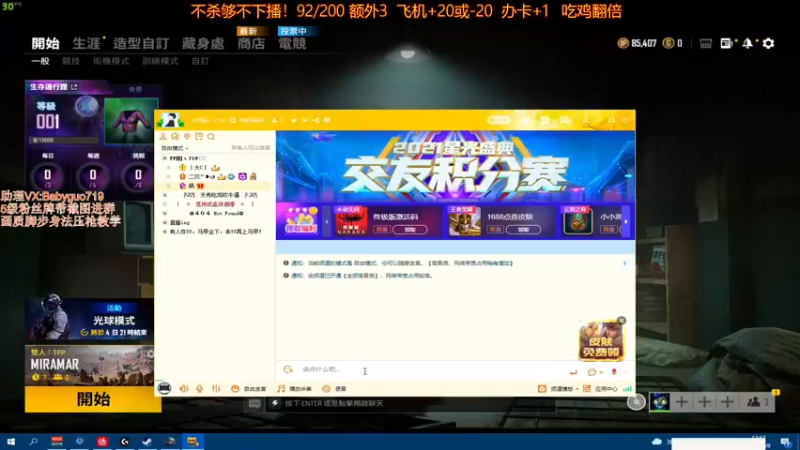Toggle the YY microphone icon
The image size is (800, 450).
pyautogui.click(x=199, y=389)
